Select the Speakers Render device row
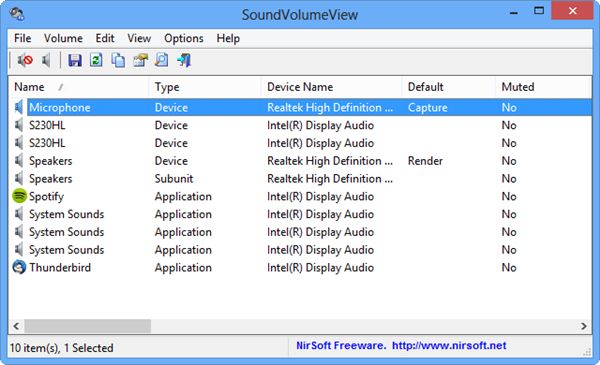The image size is (600, 365). click(300, 161)
